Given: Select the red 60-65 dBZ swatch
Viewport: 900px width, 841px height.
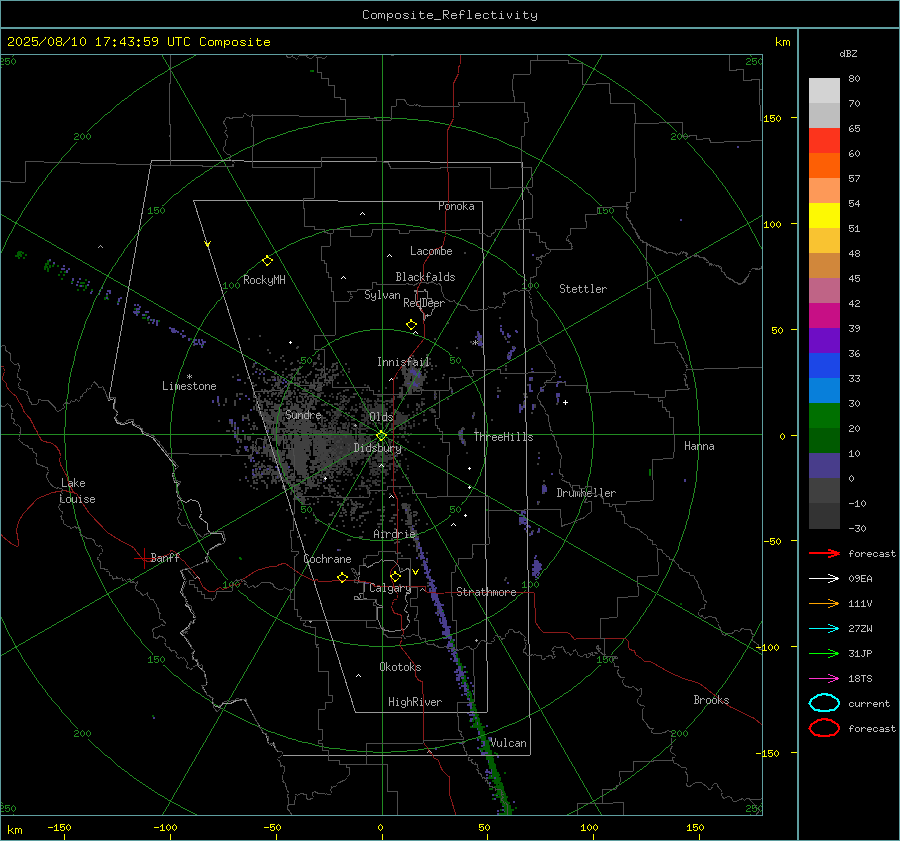Looking at the screenshot, I should pyautogui.click(x=824, y=141).
